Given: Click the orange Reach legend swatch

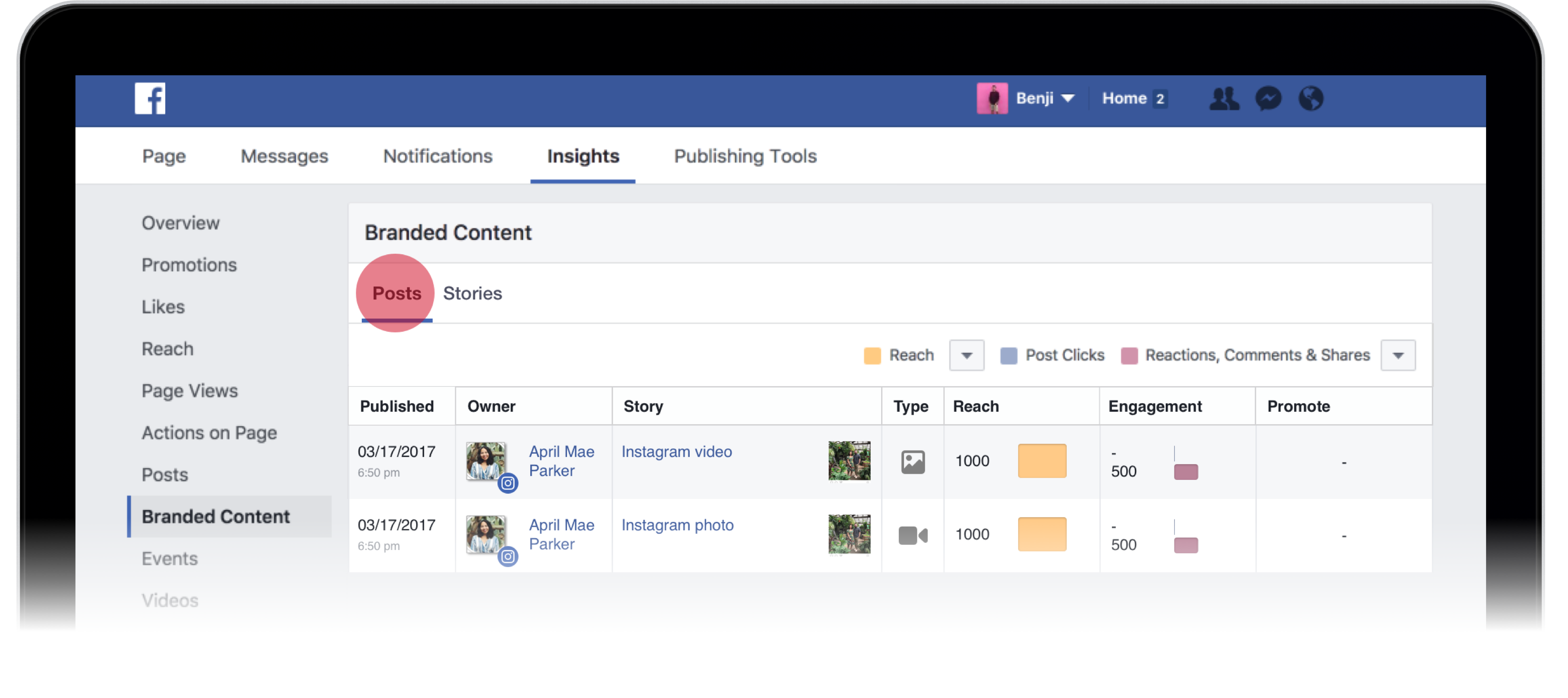Looking at the screenshot, I should click(872, 356).
